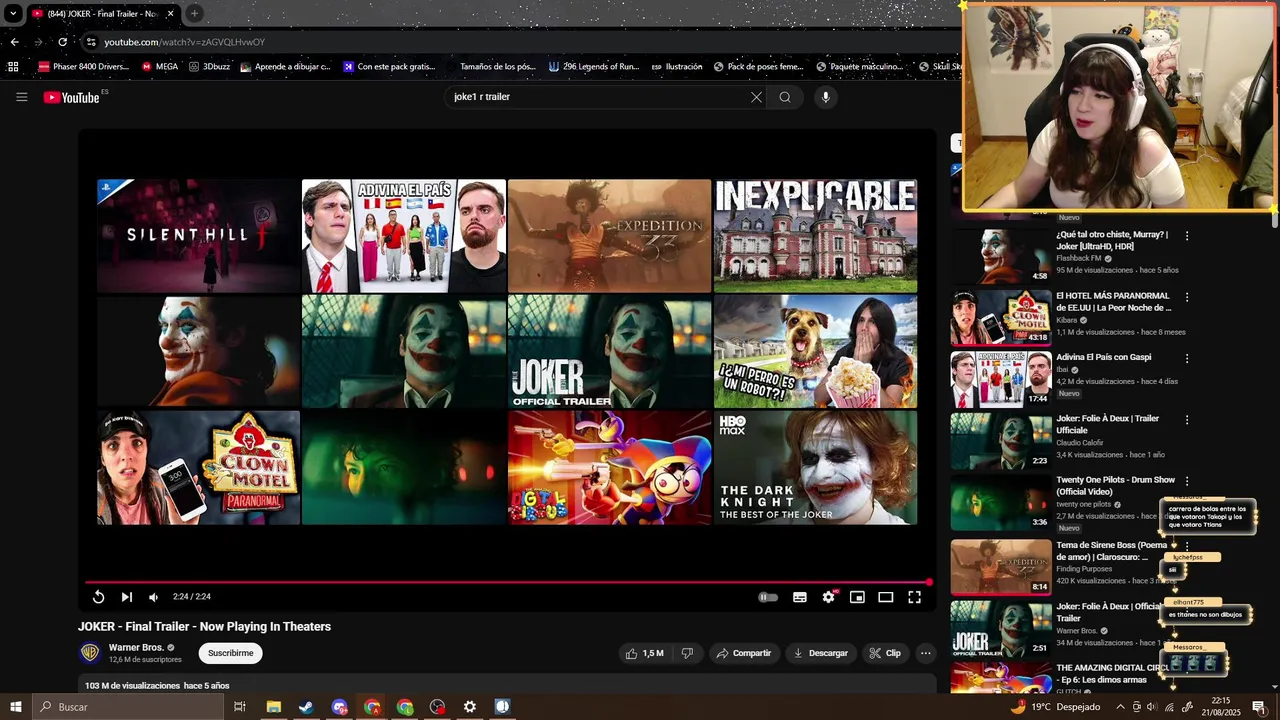Open options for Joker: Folie À Deux Trailer Ufficiale
1280x720 pixels.
pos(1187,420)
